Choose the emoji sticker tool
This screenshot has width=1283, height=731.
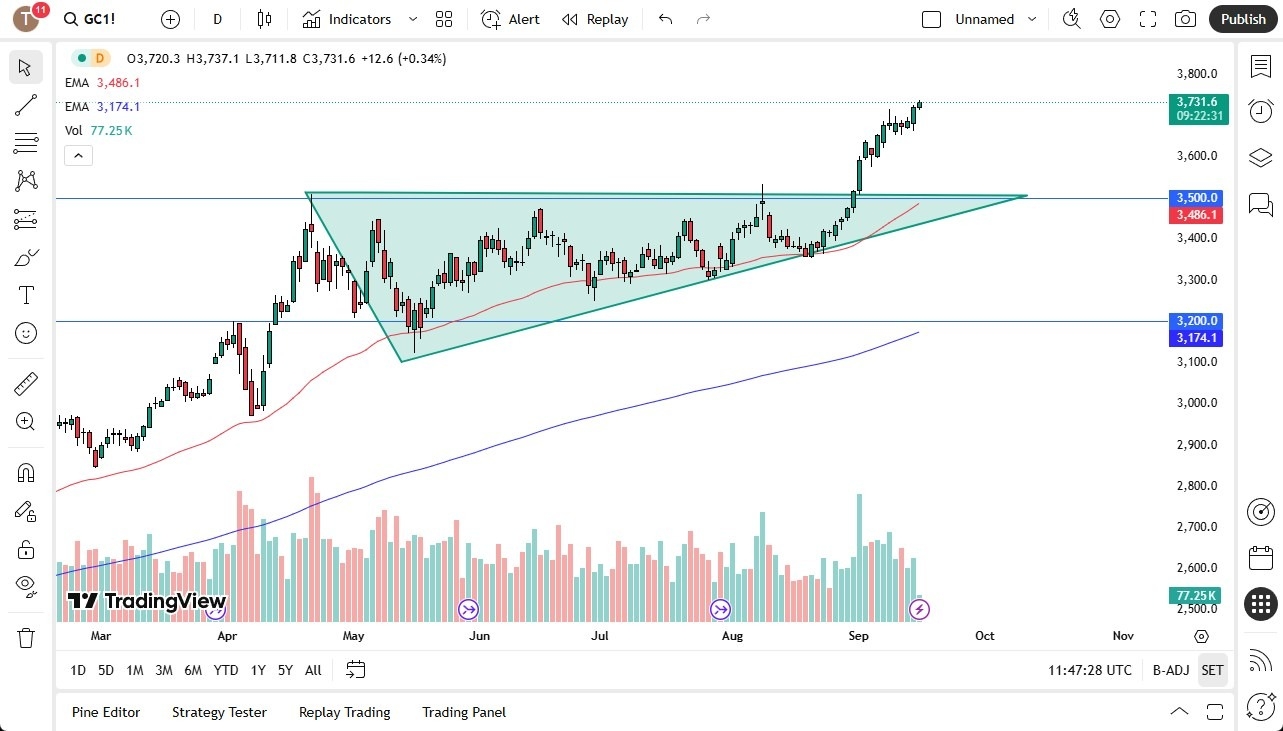coord(26,333)
